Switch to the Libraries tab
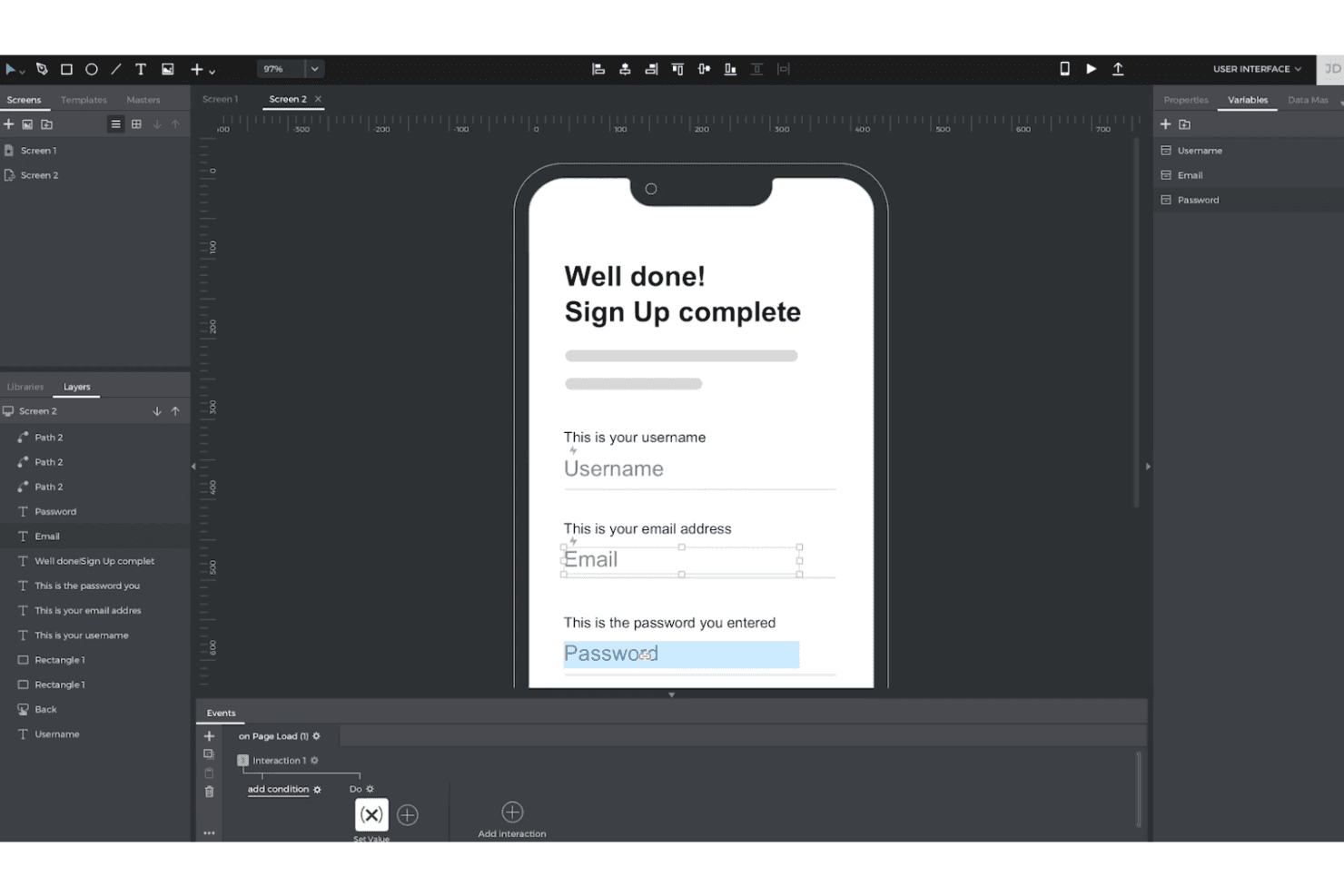 point(25,387)
